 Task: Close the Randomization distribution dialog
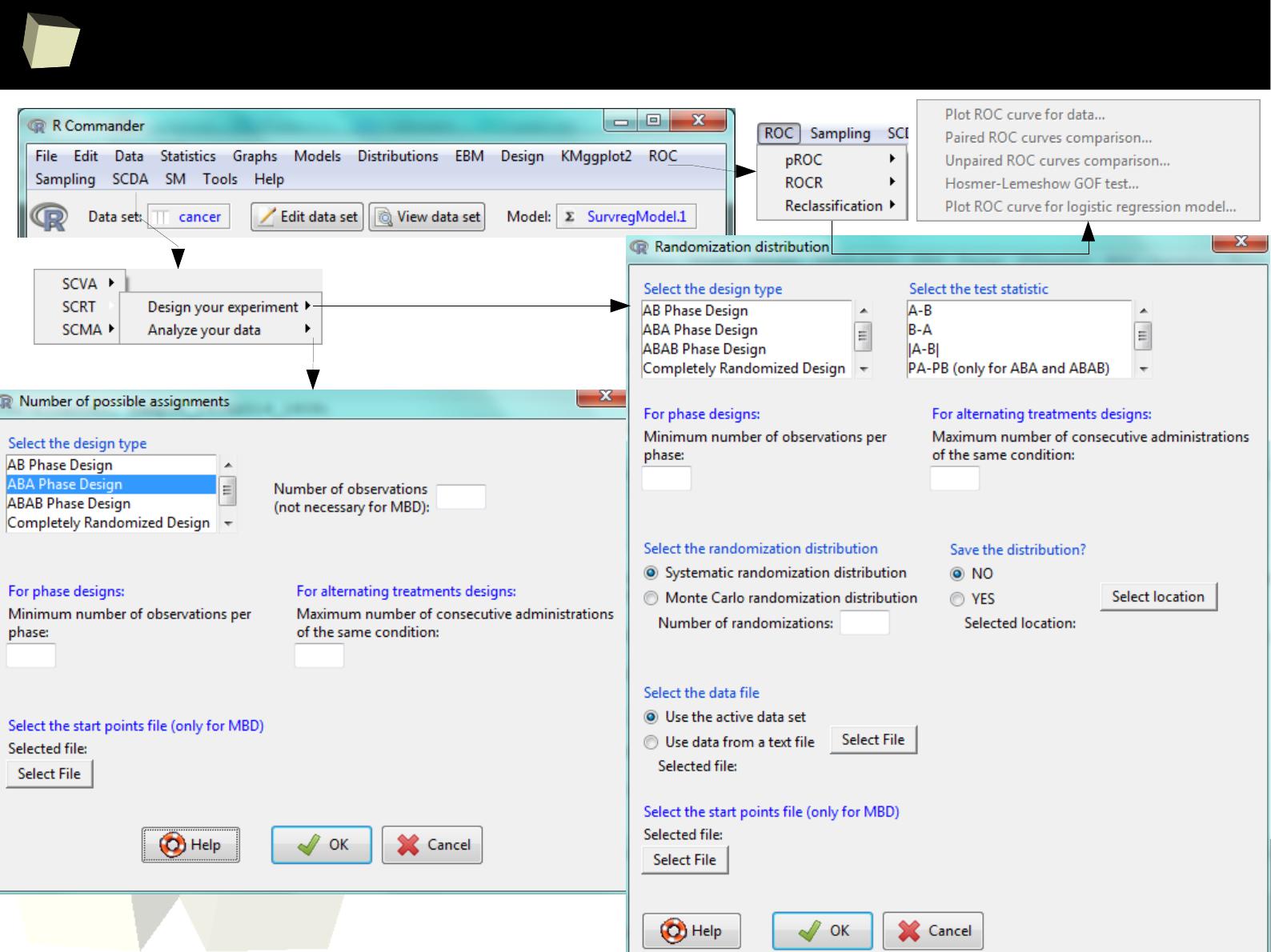1240,242
